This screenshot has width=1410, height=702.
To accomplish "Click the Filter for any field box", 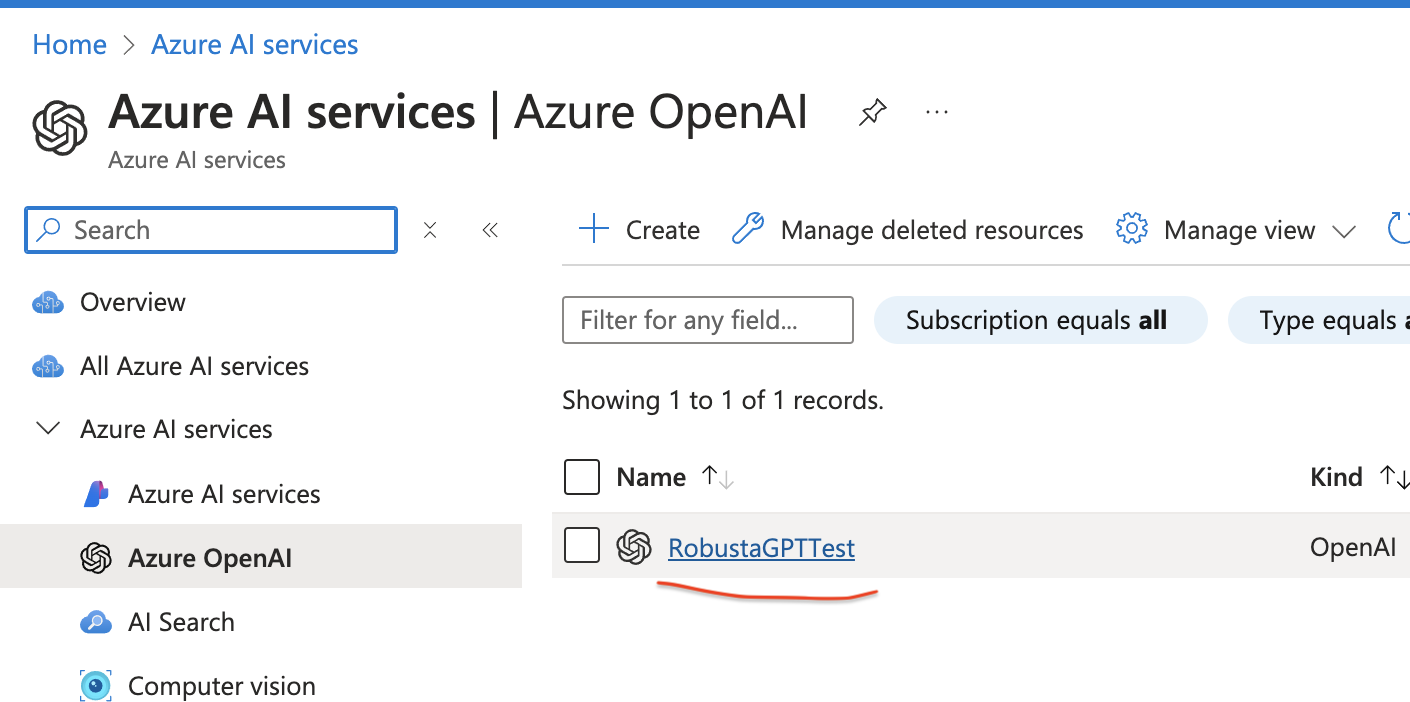I will pos(707,320).
